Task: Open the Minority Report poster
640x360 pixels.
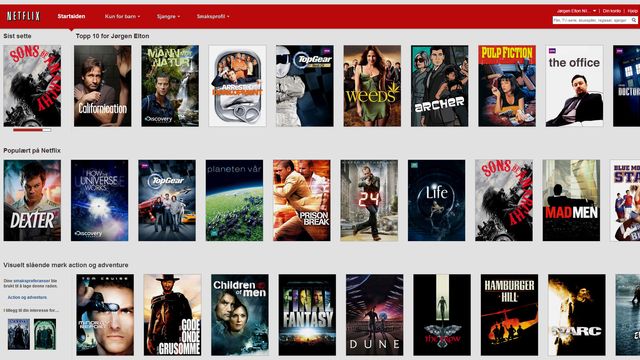Action: click(105, 315)
